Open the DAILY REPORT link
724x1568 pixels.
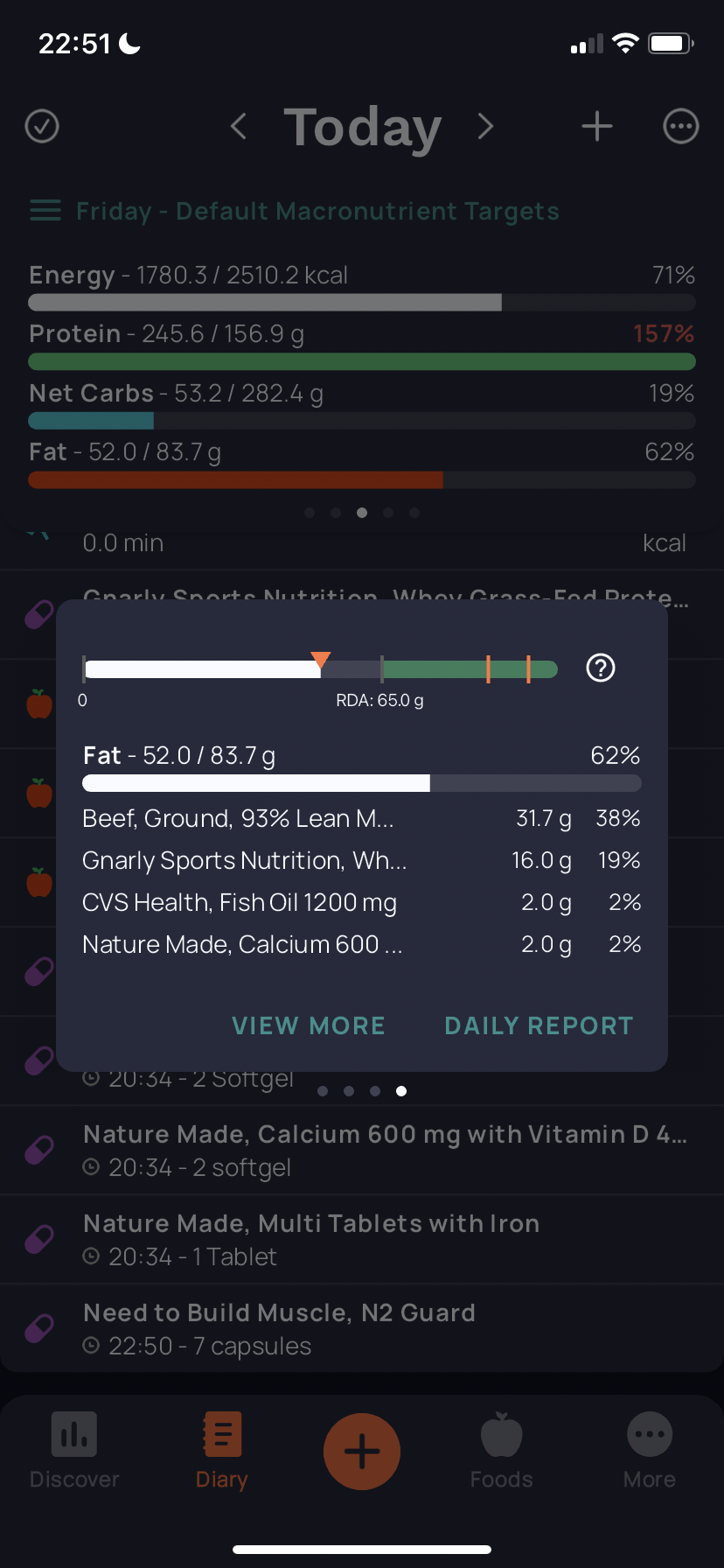539,1025
